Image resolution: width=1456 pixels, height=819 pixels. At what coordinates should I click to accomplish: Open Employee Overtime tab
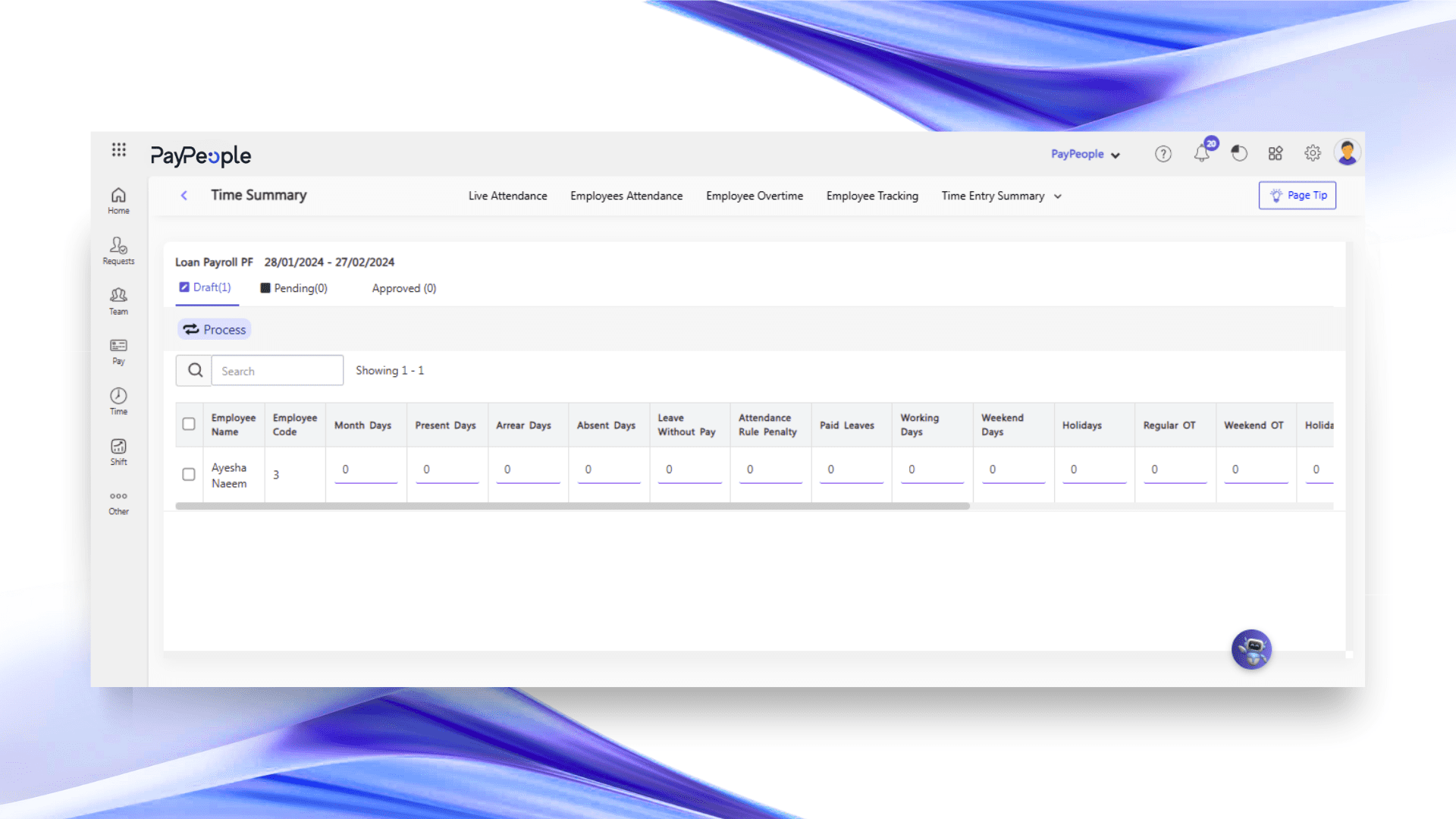pos(754,196)
